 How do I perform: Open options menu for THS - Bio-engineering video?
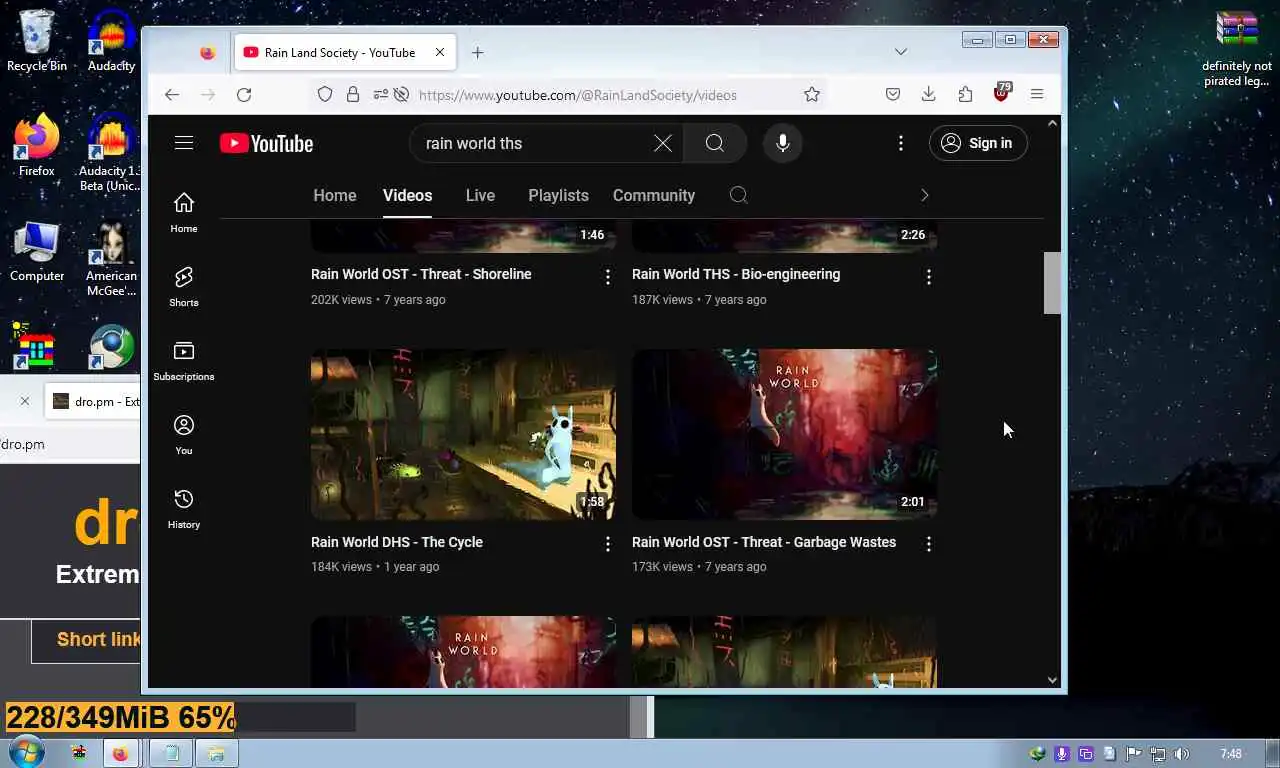[928, 277]
